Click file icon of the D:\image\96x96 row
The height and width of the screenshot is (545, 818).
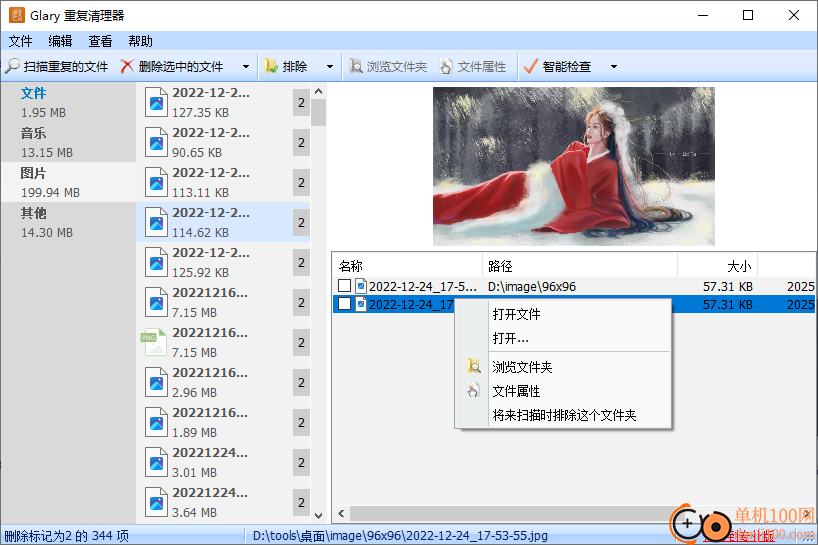coord(361,286)
